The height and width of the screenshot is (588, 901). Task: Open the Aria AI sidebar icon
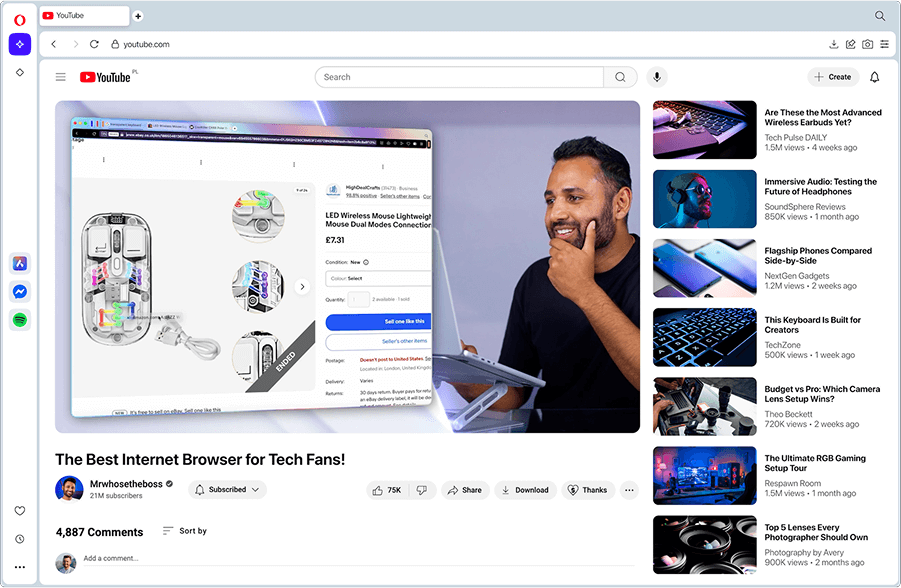(x=20, y=44)
